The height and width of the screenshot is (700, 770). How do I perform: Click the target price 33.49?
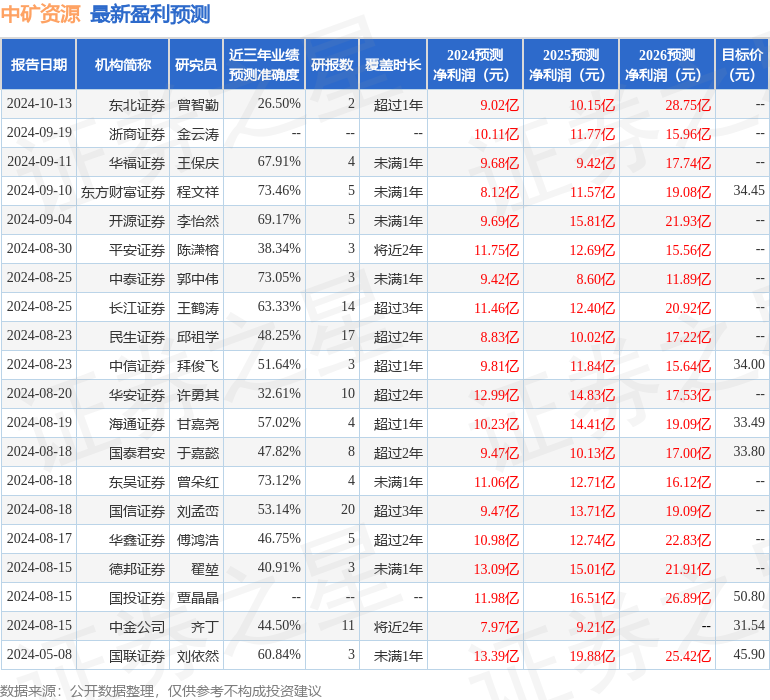point(749,422)
